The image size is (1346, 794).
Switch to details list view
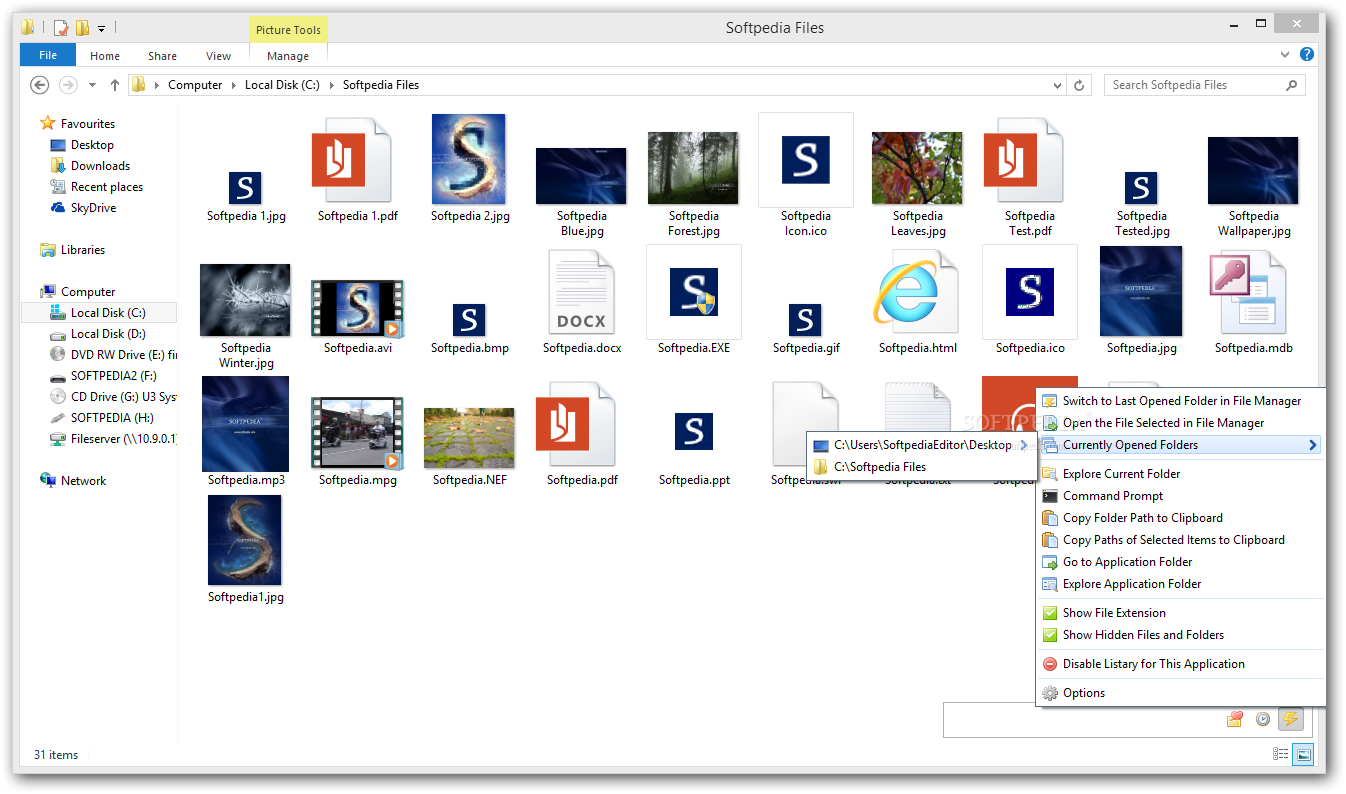click(1280, 755)
